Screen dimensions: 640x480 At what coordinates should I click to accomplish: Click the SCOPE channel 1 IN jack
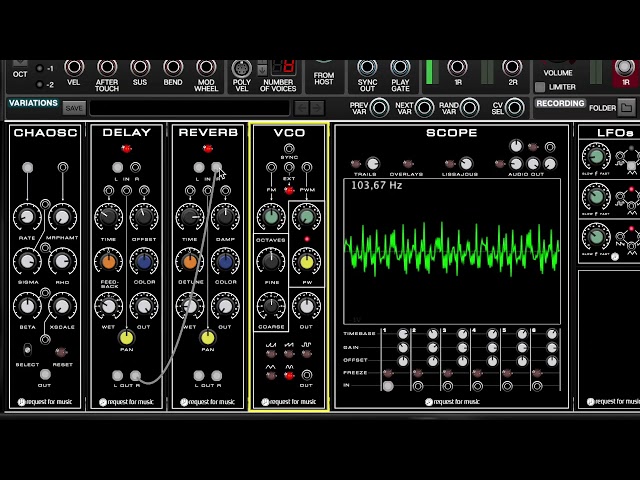pyautogui.click(x=388, y=386)
